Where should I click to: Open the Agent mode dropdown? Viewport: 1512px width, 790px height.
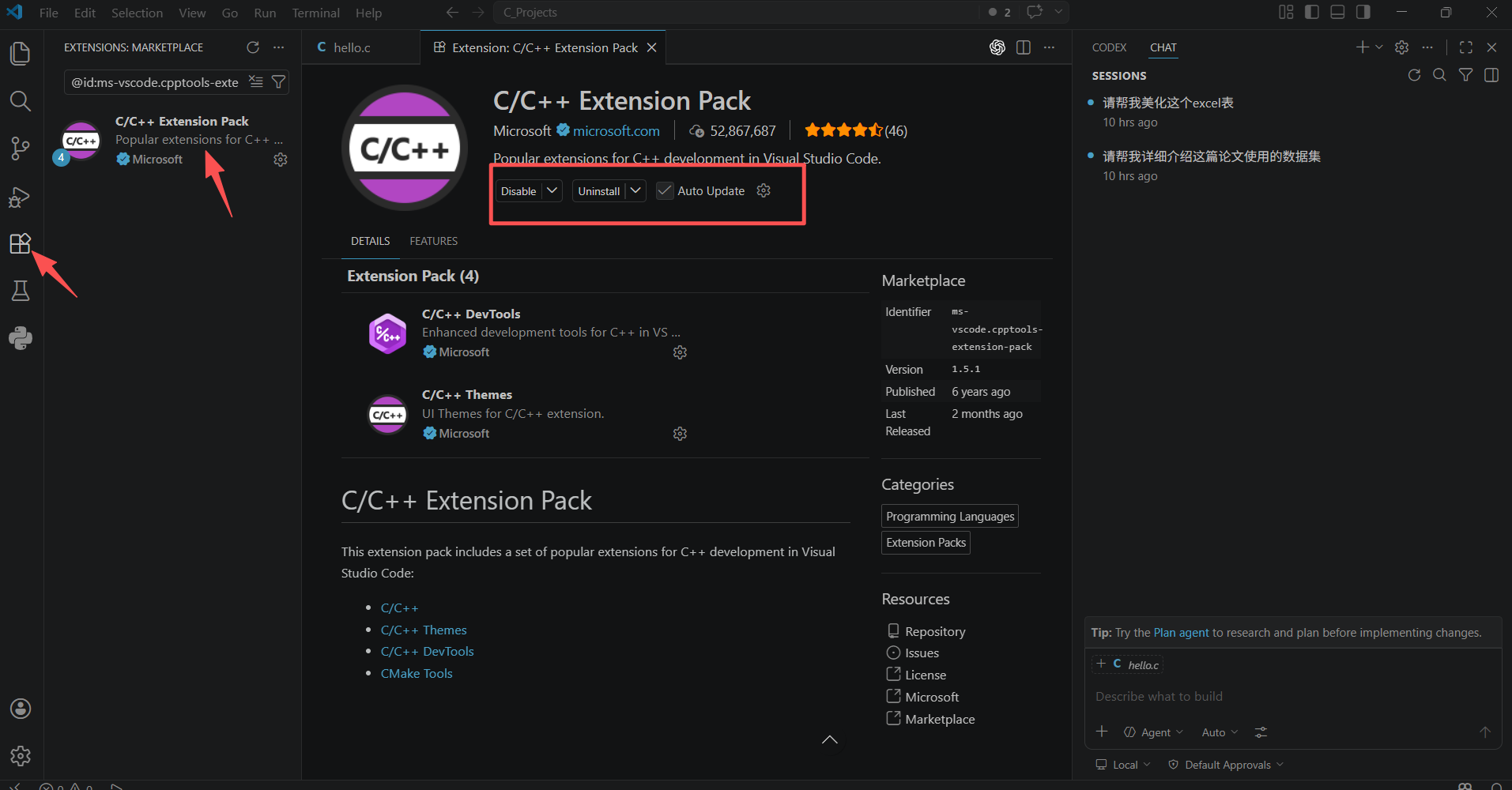1153,732
